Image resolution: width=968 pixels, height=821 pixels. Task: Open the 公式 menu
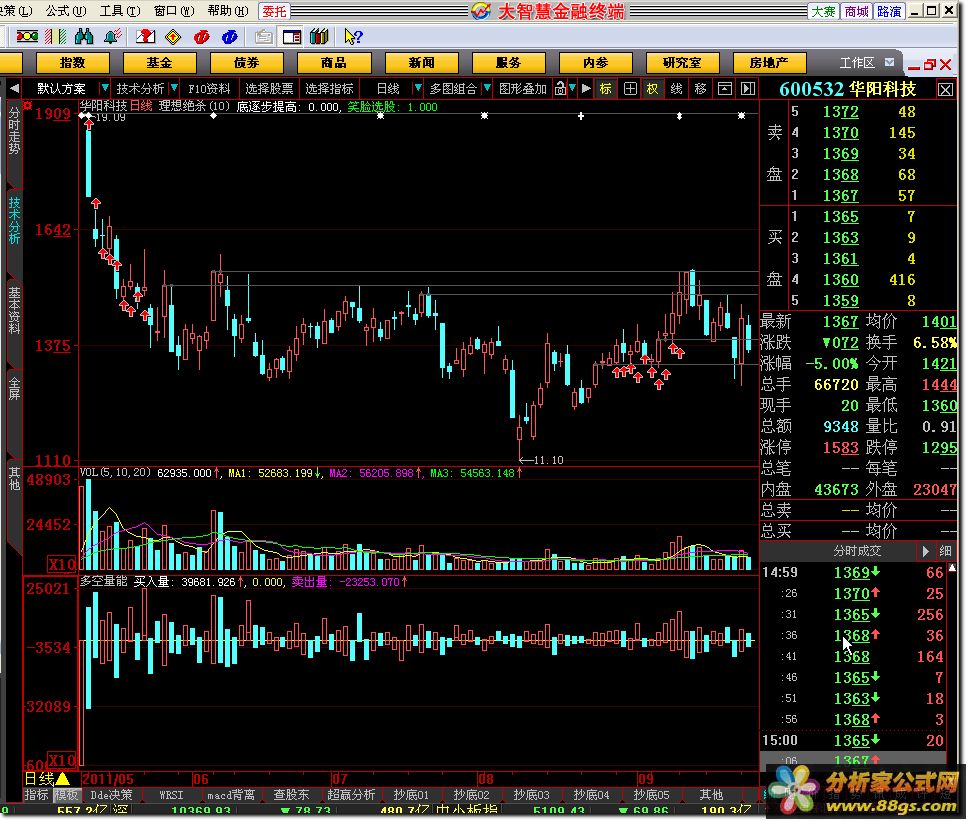point(65,10)
